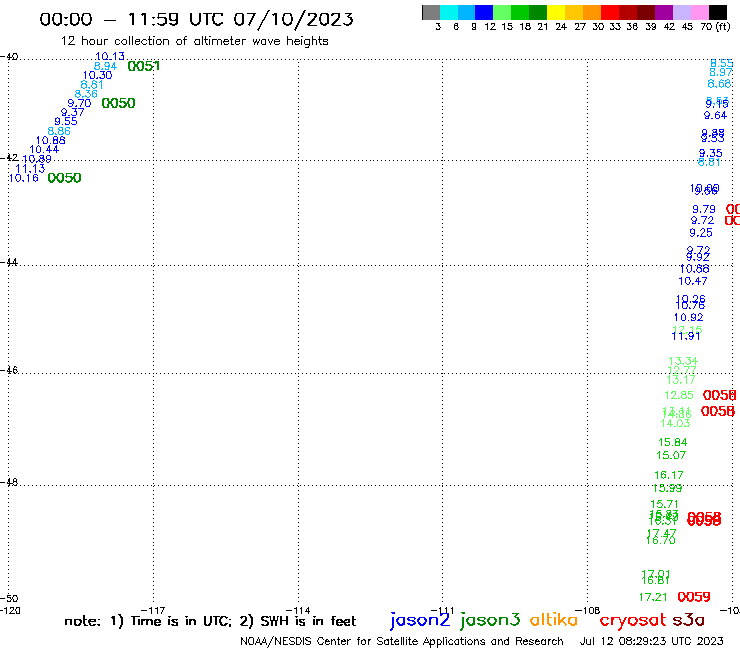Image resolution: width=740 pixels, height=650 pixels.
Task: Click the wave height value 10.30
Action: point(97,75)
